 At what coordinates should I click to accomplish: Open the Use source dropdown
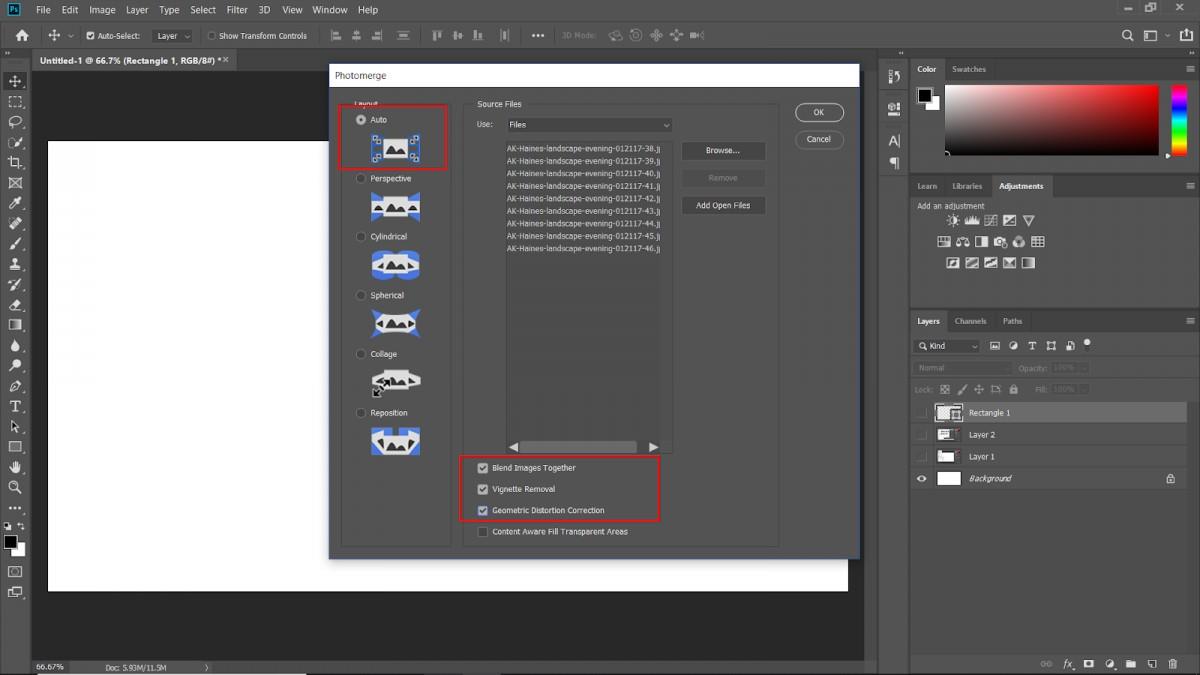click(588, 125)
